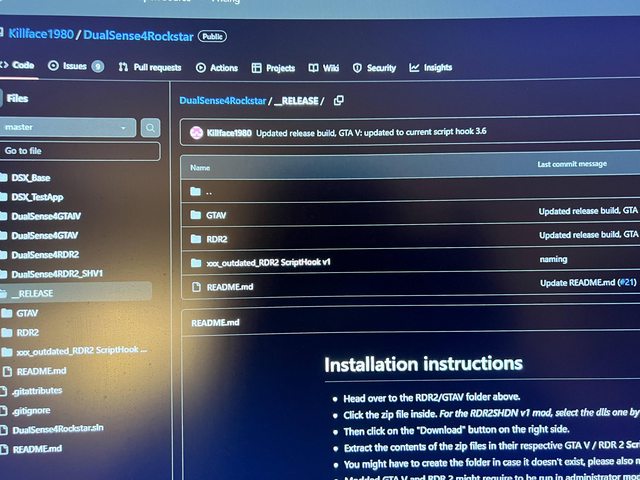The height and width of the screenshot is (480, 640).
Task: Copy path using the copy icon
Action: tap(339, 101)
